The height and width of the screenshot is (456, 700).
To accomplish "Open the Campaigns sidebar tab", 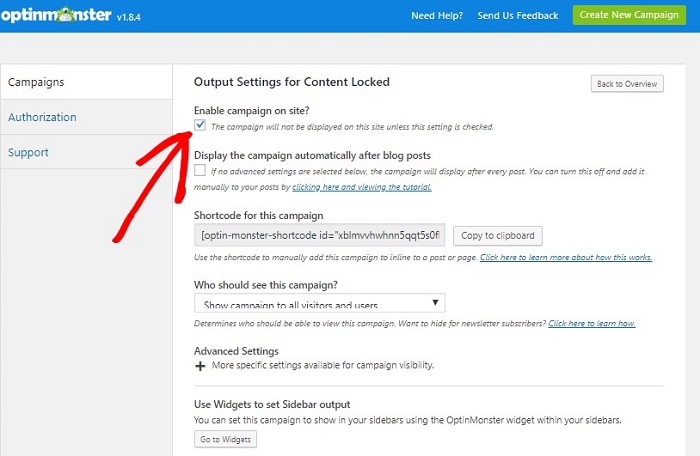I will coord(86,82).
